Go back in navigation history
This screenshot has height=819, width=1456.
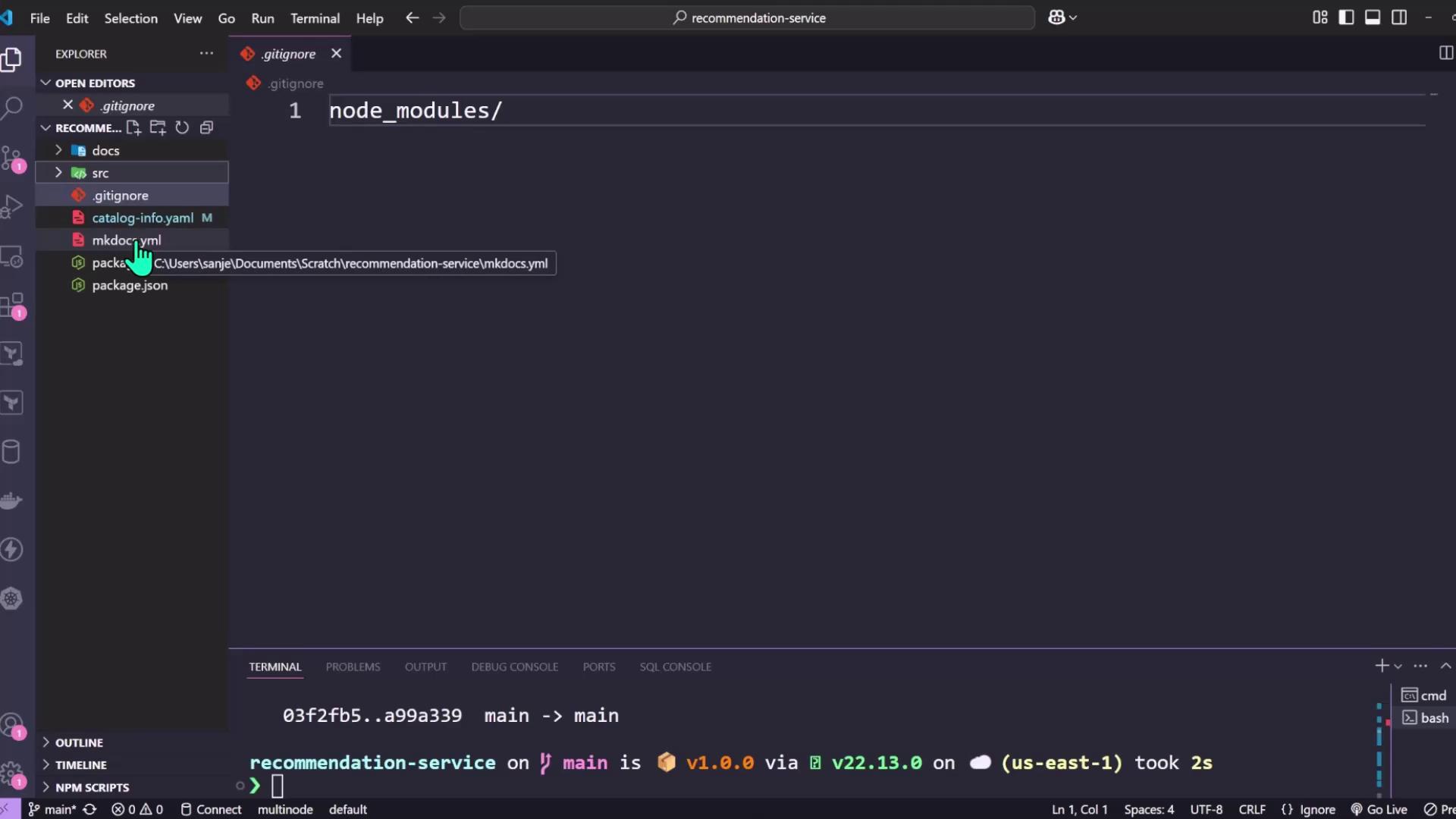click(412, 17)
